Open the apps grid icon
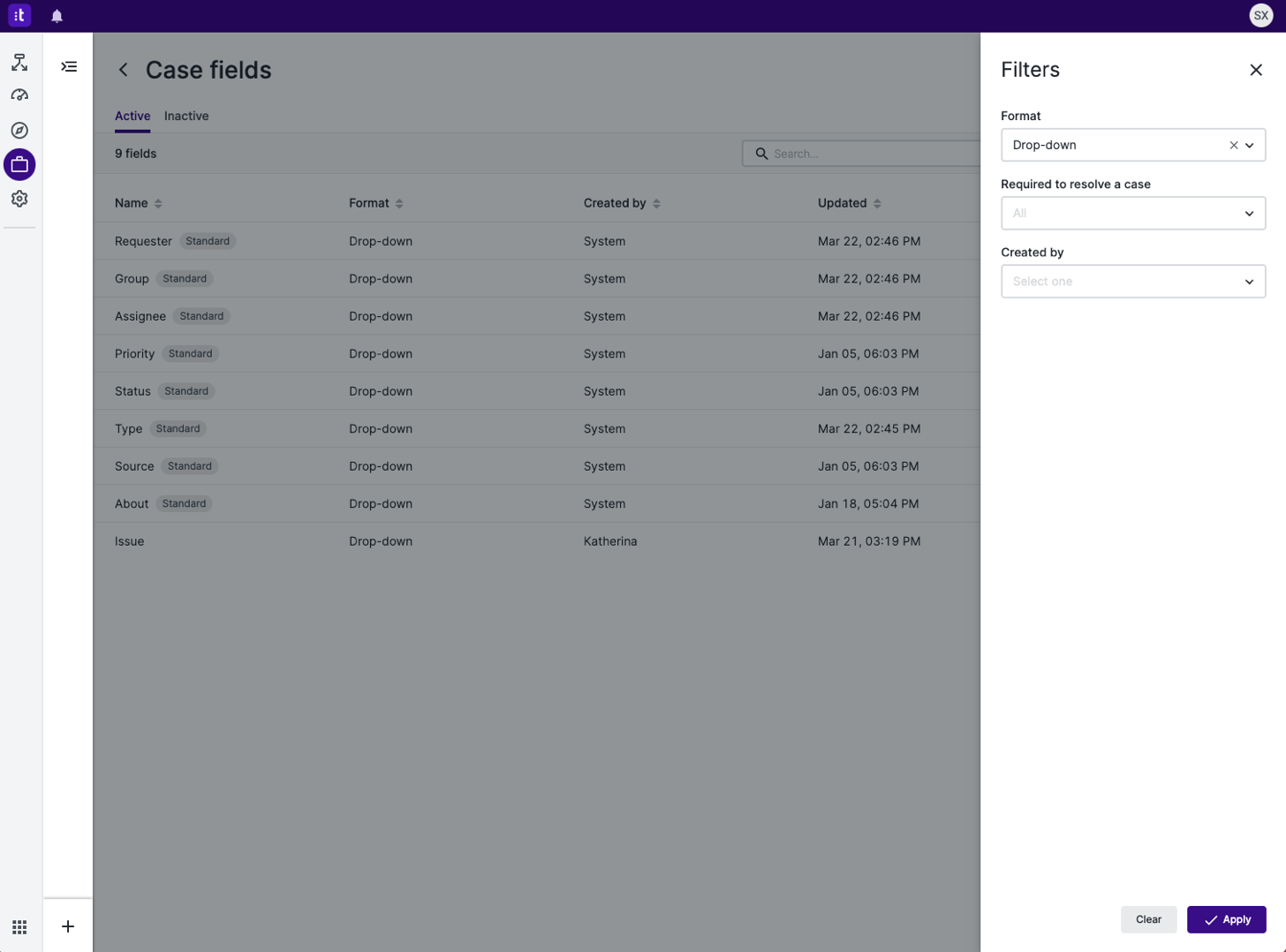 19,926
